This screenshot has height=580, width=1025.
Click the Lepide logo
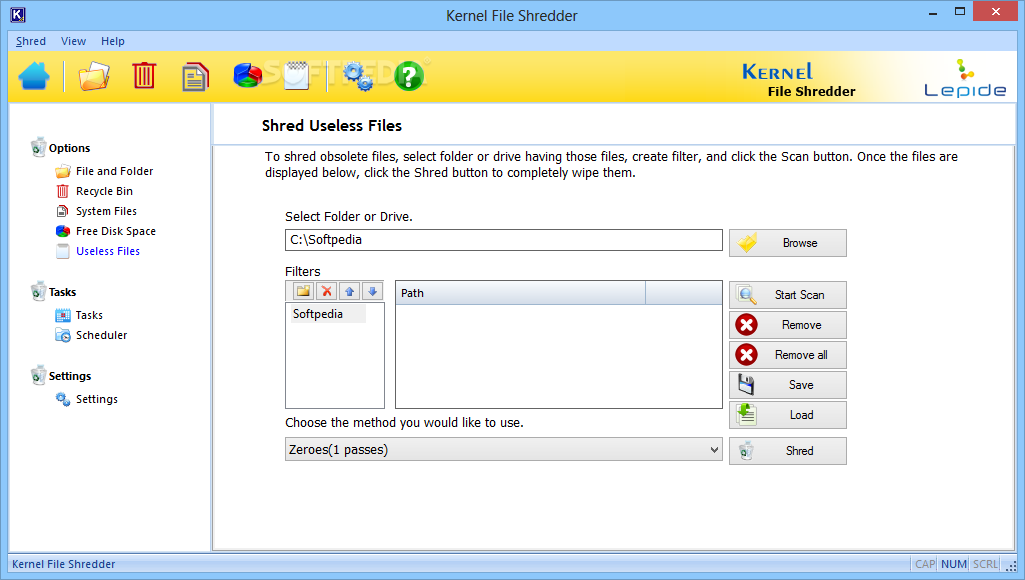pos(965,78)
